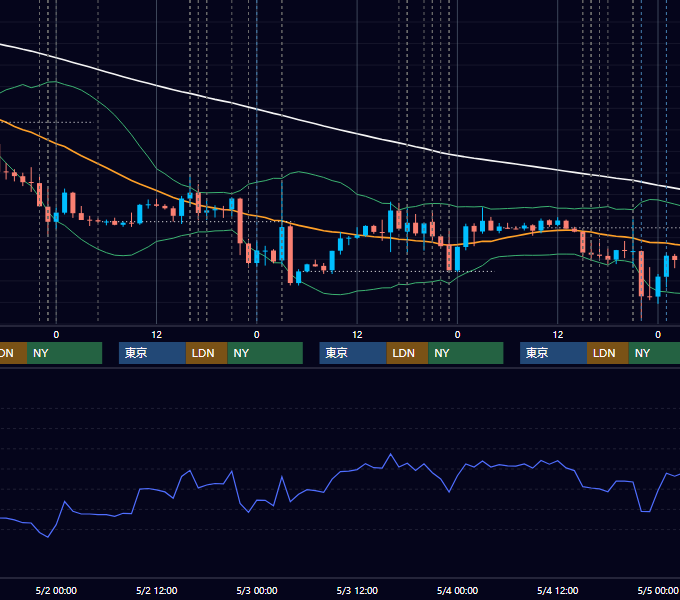Click hour label 12 above 5/4 12:00
Image resolution: width=680 pixels, height=600 pixels.
tap(558, 335)
